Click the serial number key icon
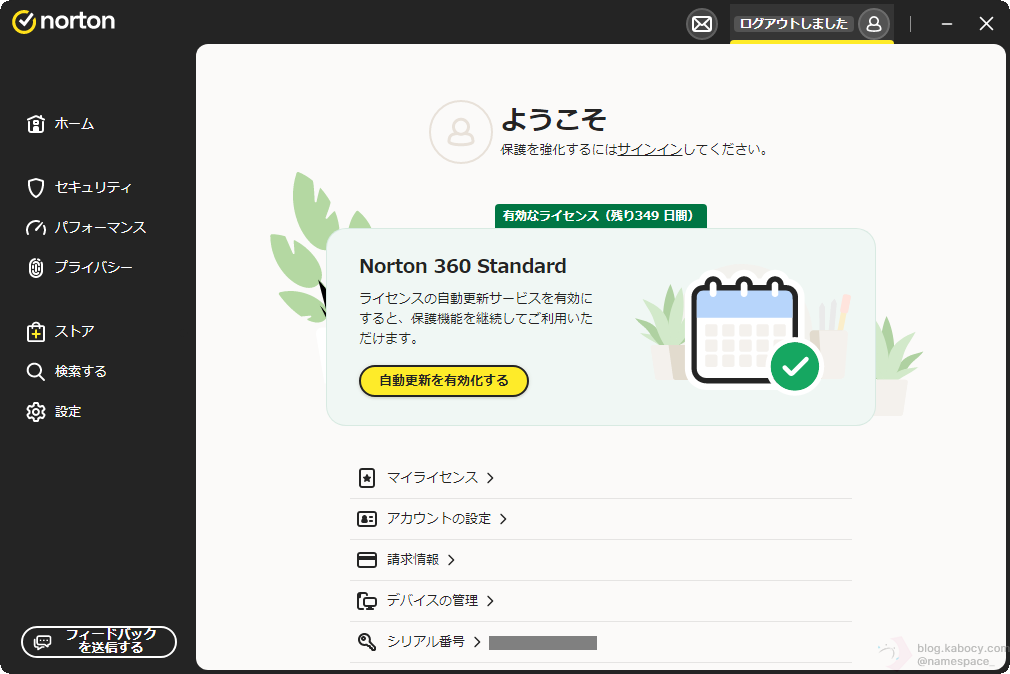 [x=367, y=642]
